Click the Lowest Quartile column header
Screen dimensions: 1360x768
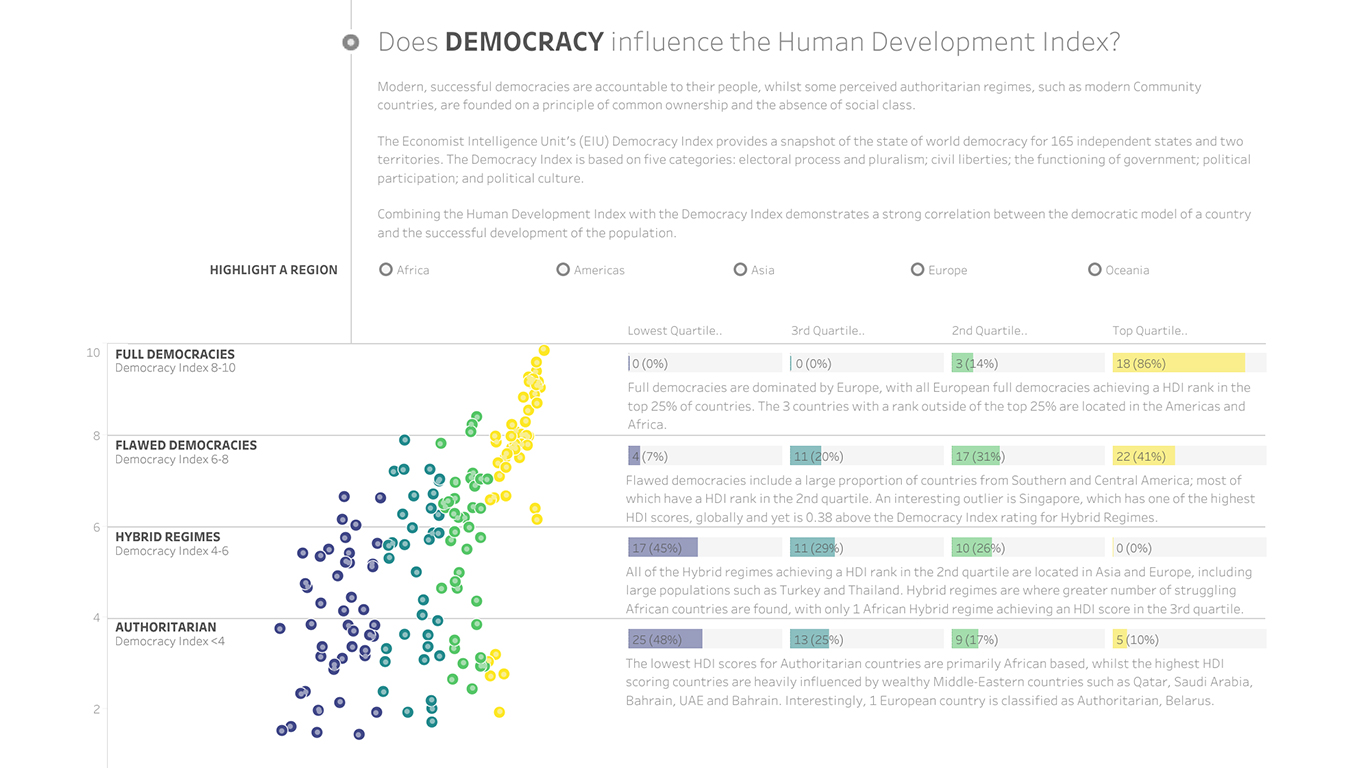click(x=674, y=331)
